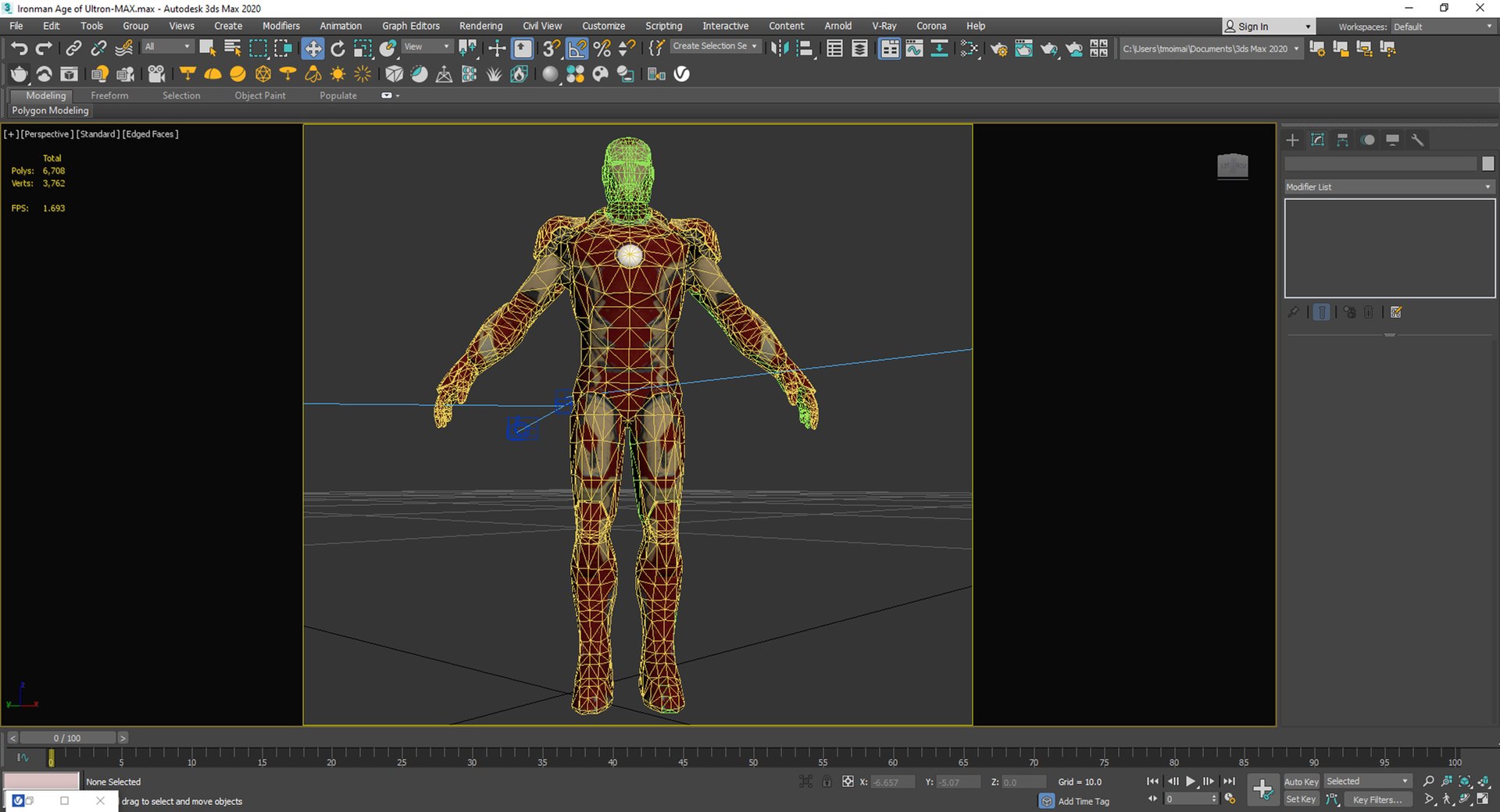Image resolution: width=1500 pixels, height=812 pixels.
Task: Click the Set Key button
Action: click(1301, 799)
